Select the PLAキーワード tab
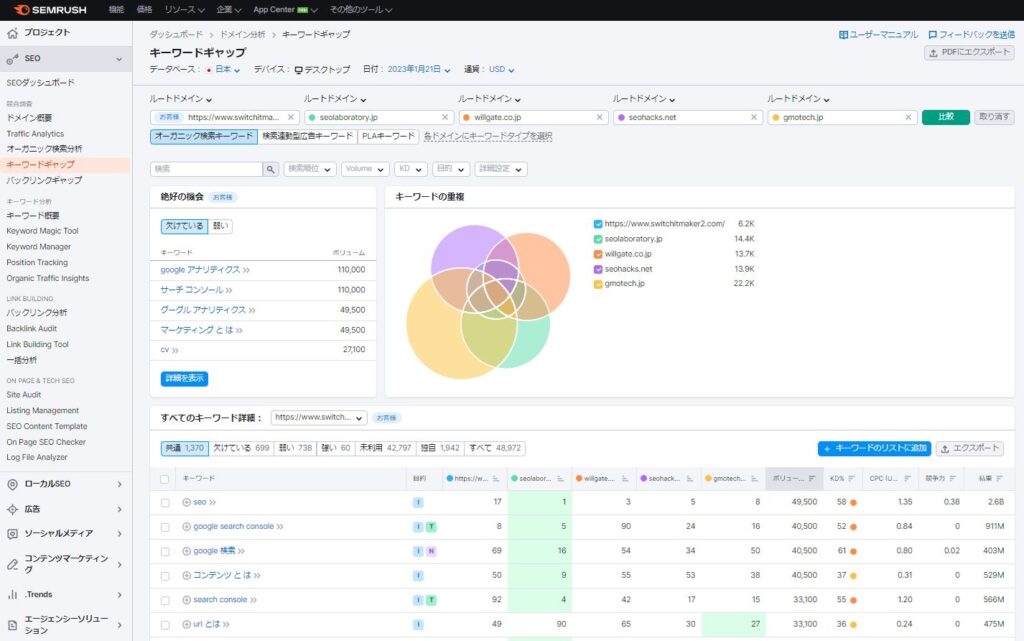This screenshot has width=1024, height=641. [x=389, y=136]
